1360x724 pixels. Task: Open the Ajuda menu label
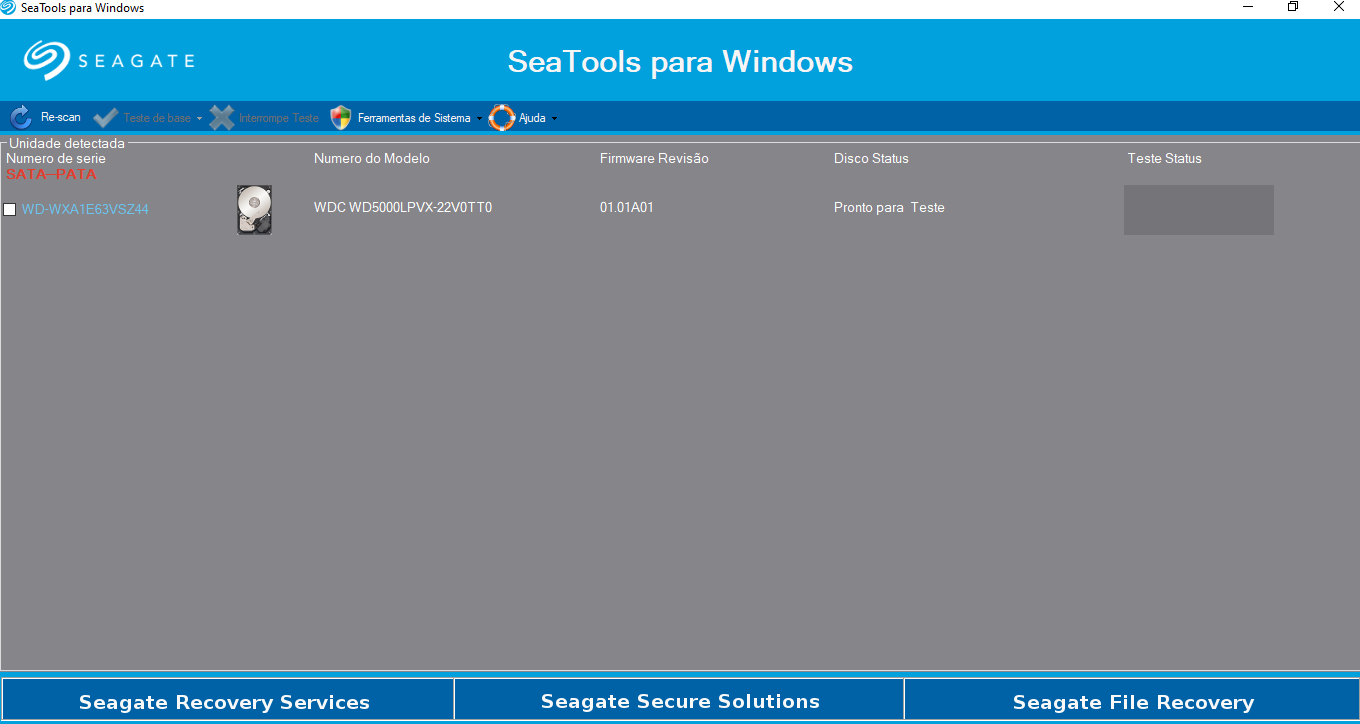[x=532, y=118]
